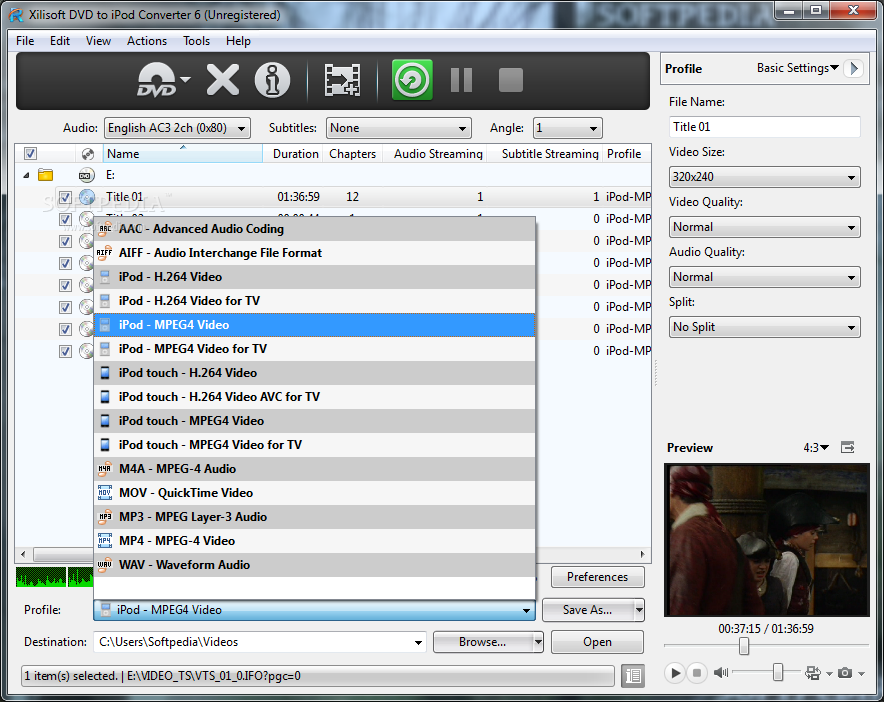Open the Subtitles dropdown

[x=399, y=128]
